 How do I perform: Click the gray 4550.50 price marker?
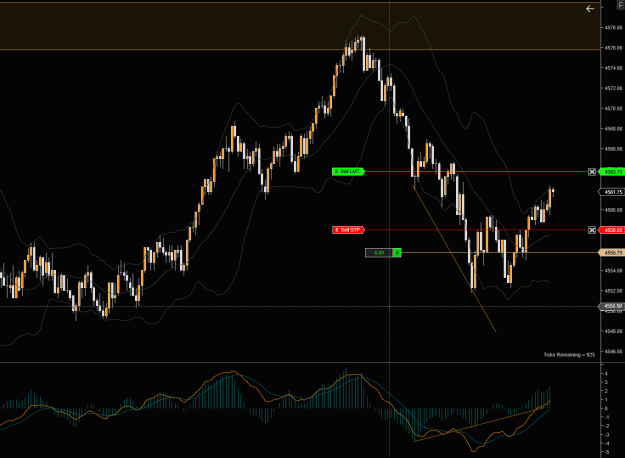612,306
